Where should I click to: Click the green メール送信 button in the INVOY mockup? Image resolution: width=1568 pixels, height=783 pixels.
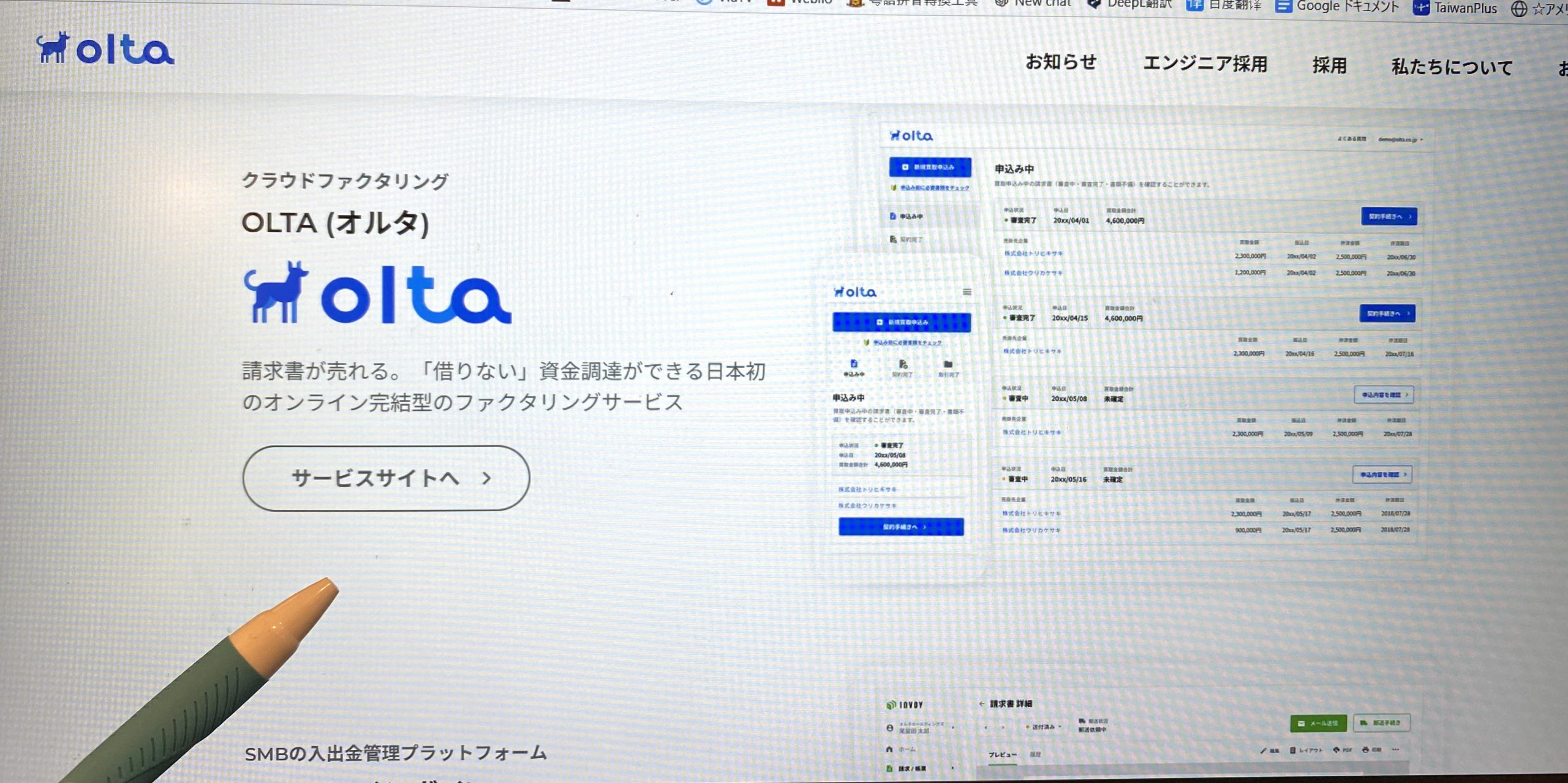1318,724
